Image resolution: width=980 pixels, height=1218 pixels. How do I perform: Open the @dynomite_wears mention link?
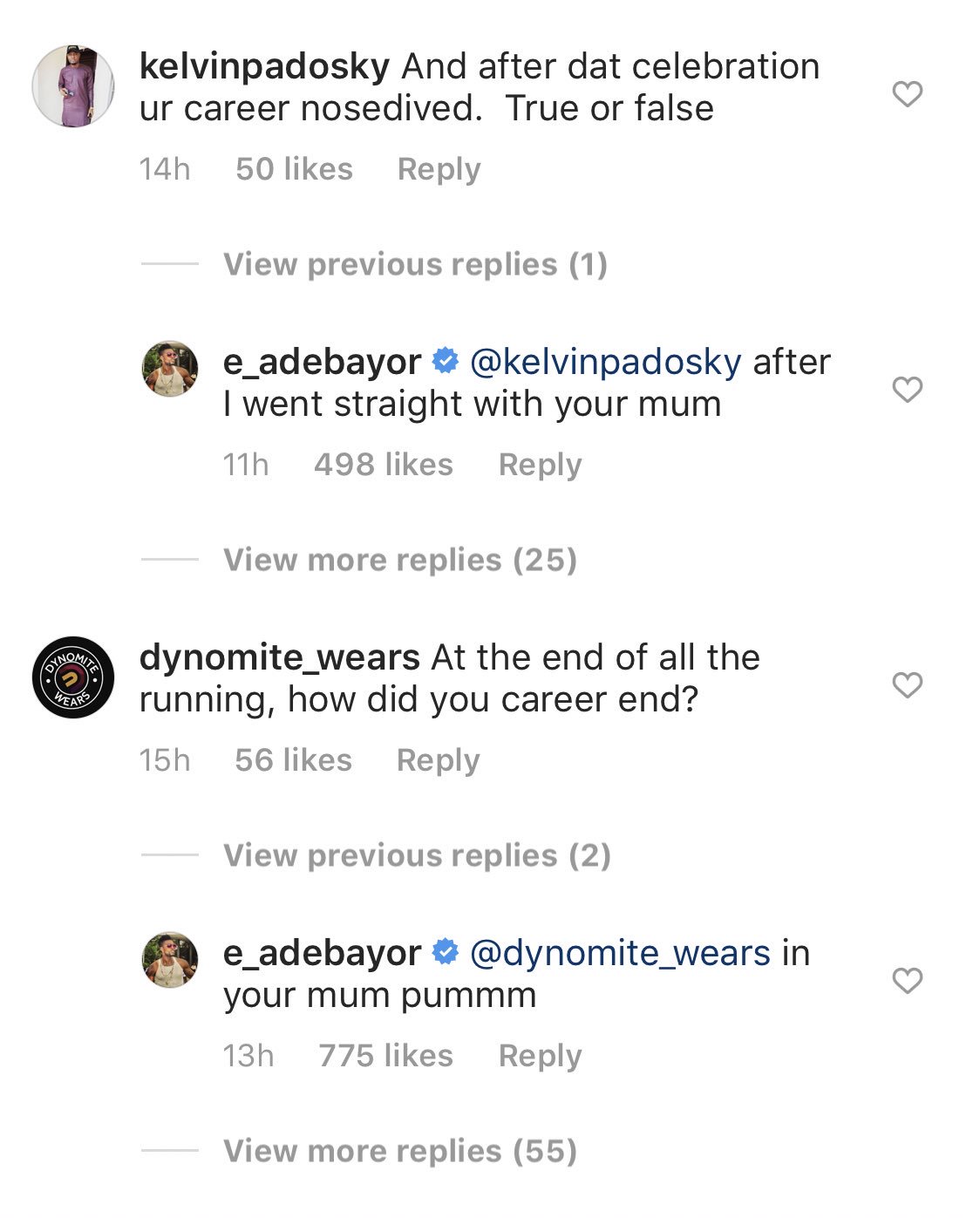tap(620, 953)
